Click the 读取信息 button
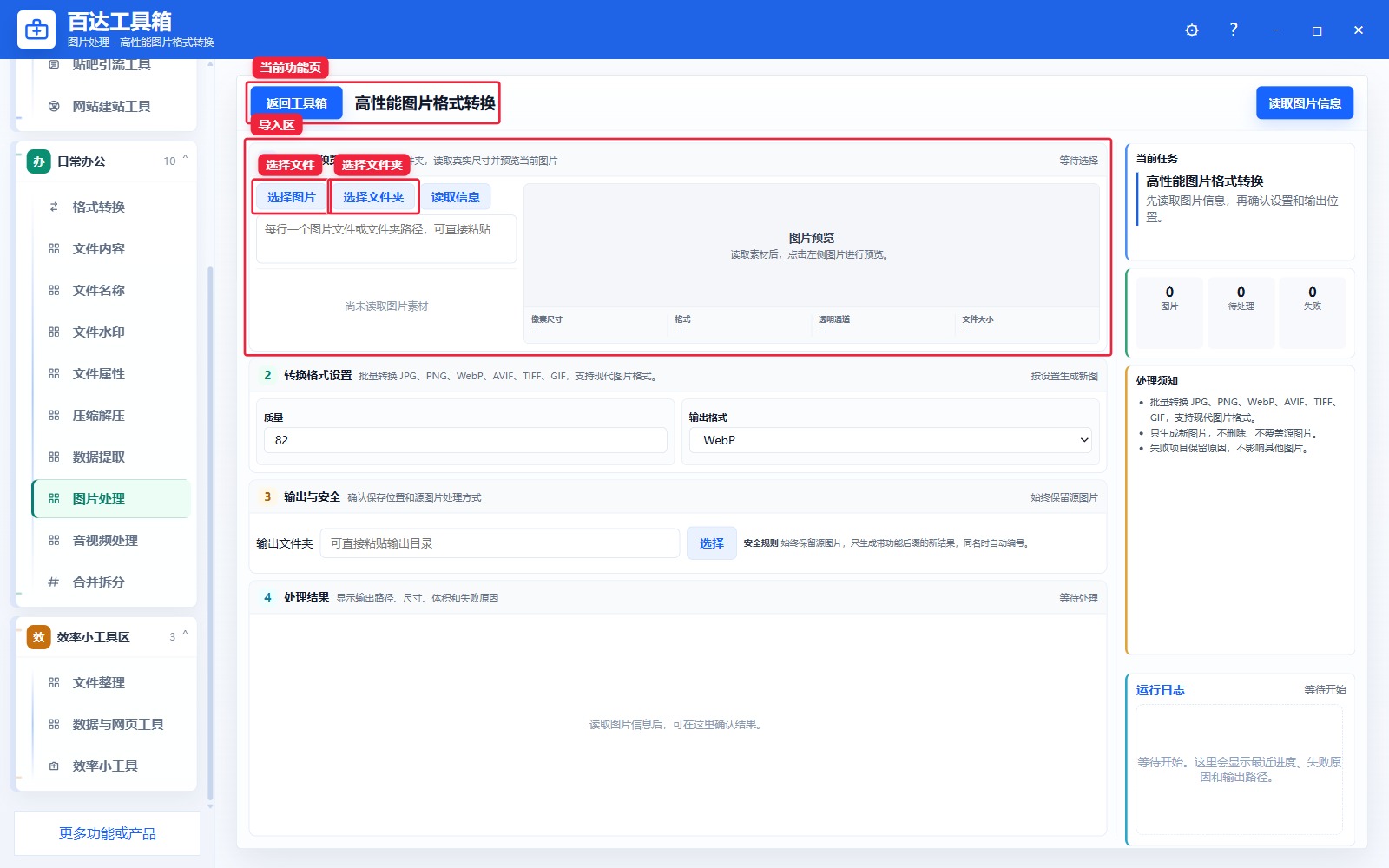 (456, 197)
